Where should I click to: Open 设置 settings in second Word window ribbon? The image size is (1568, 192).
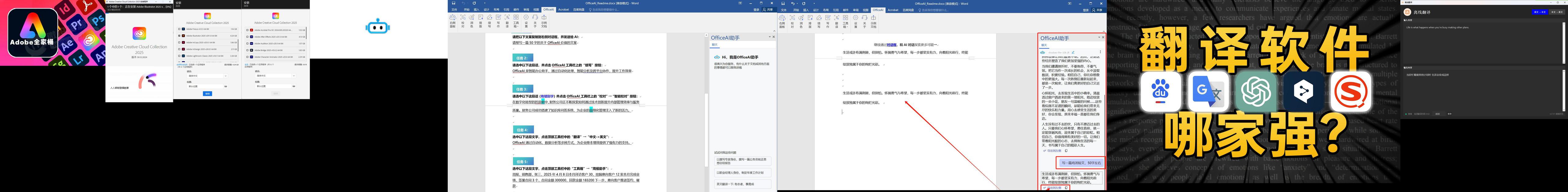pyautogui.click(x=856, y=21)
